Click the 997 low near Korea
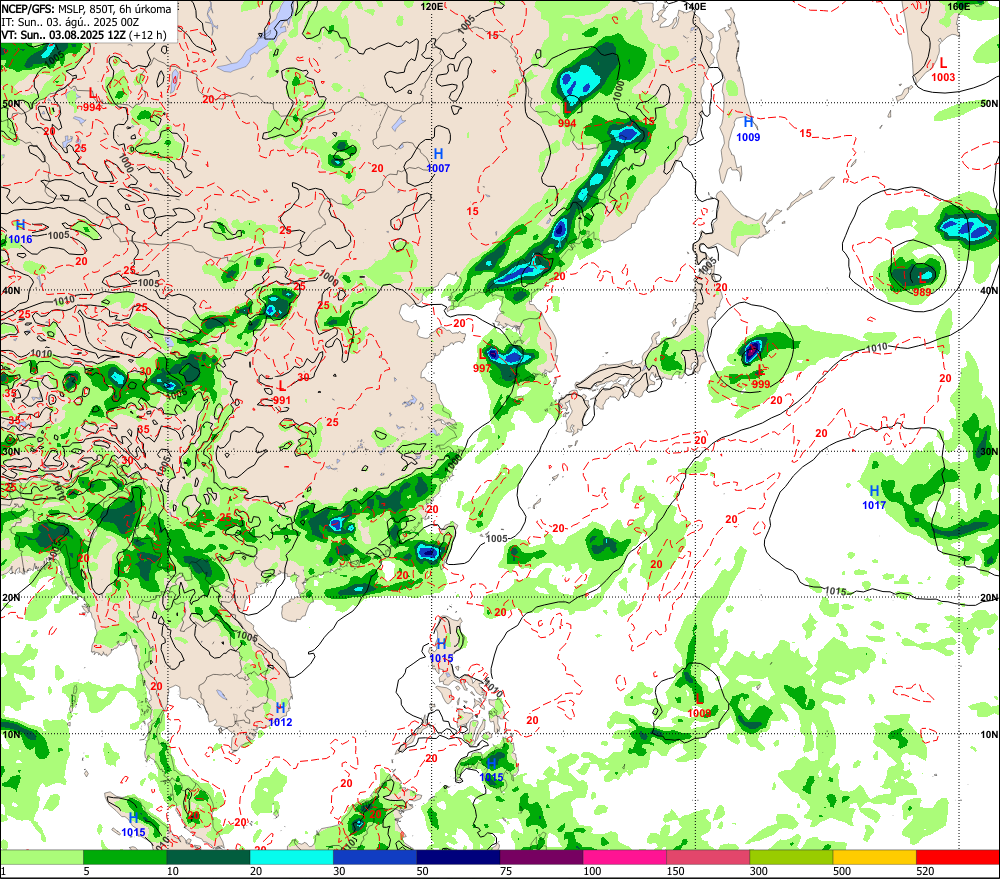Image resolution: width=1000 pixels, height=879 pixels. pyautogui.click(x=482, y=368)
